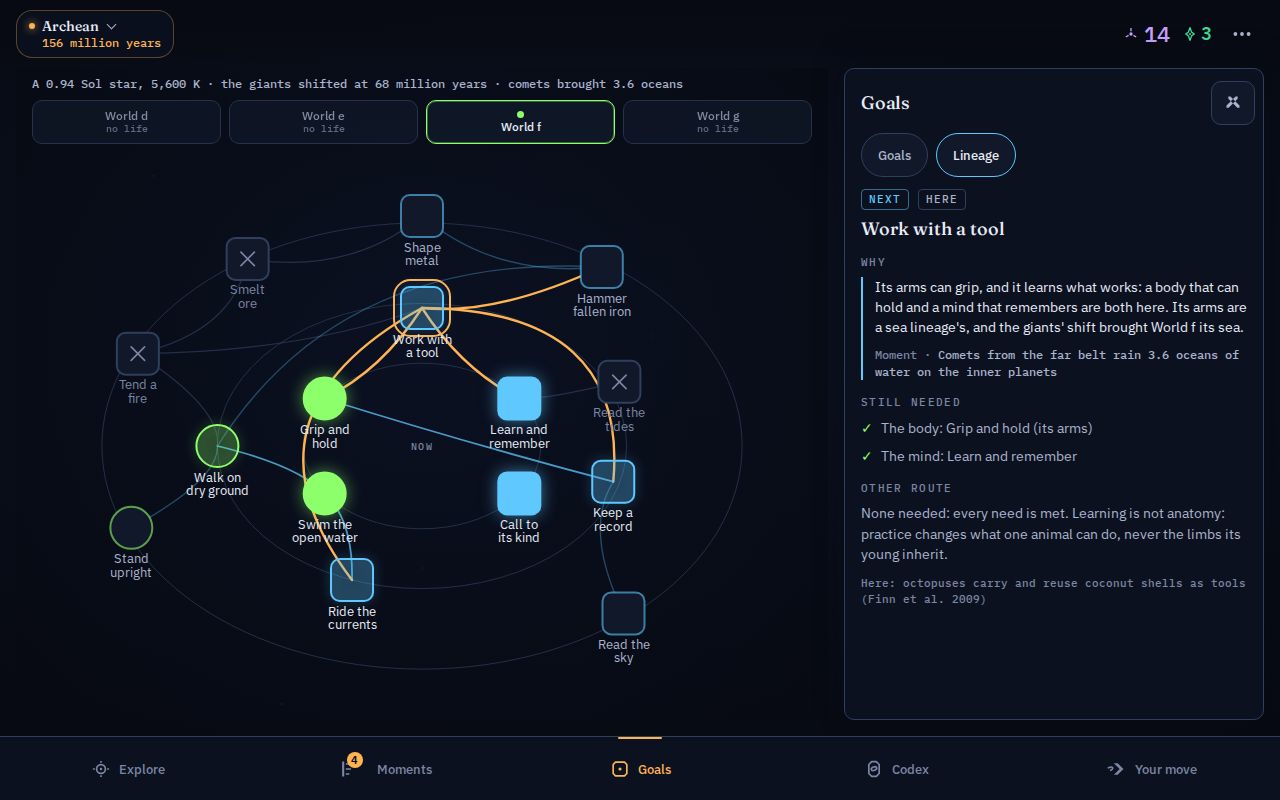Select the Keep a record node

(x=613, y=482)
